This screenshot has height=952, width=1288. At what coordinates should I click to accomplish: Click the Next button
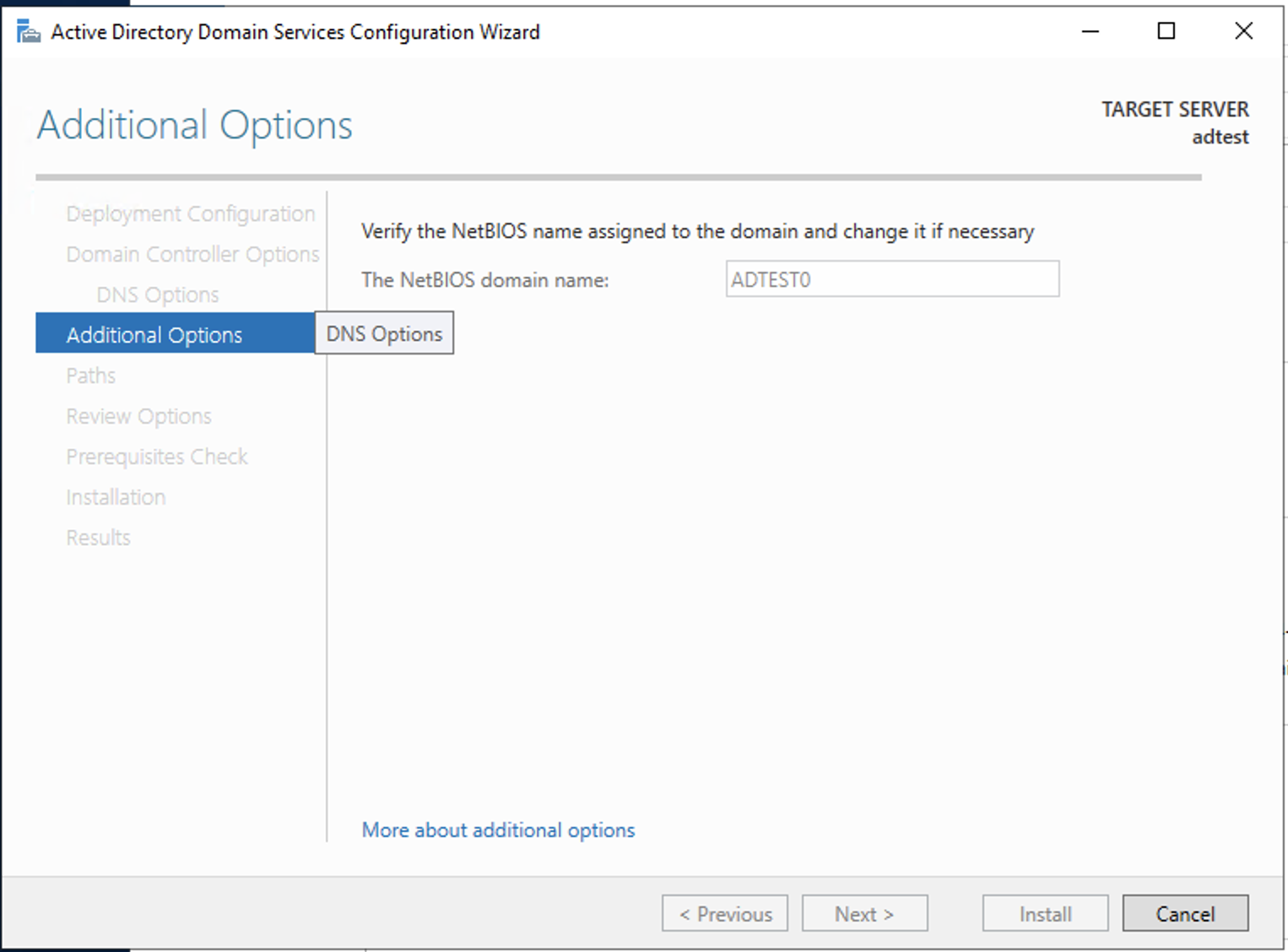[863, 913]
